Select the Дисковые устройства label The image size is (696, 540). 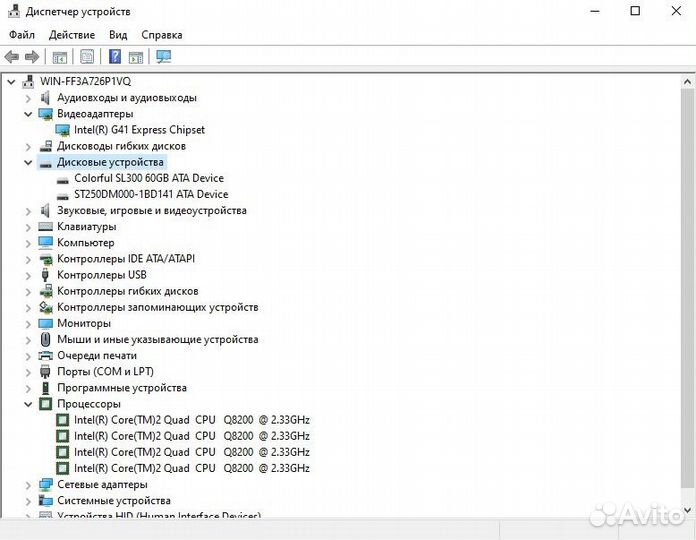110,162
